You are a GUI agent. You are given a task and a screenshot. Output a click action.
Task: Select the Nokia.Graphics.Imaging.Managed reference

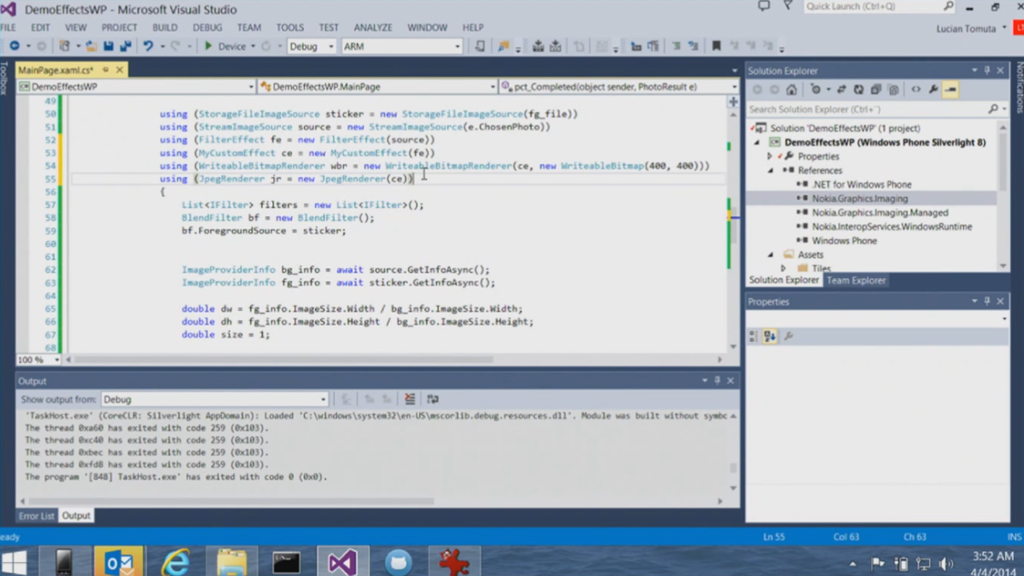(880, 213)
